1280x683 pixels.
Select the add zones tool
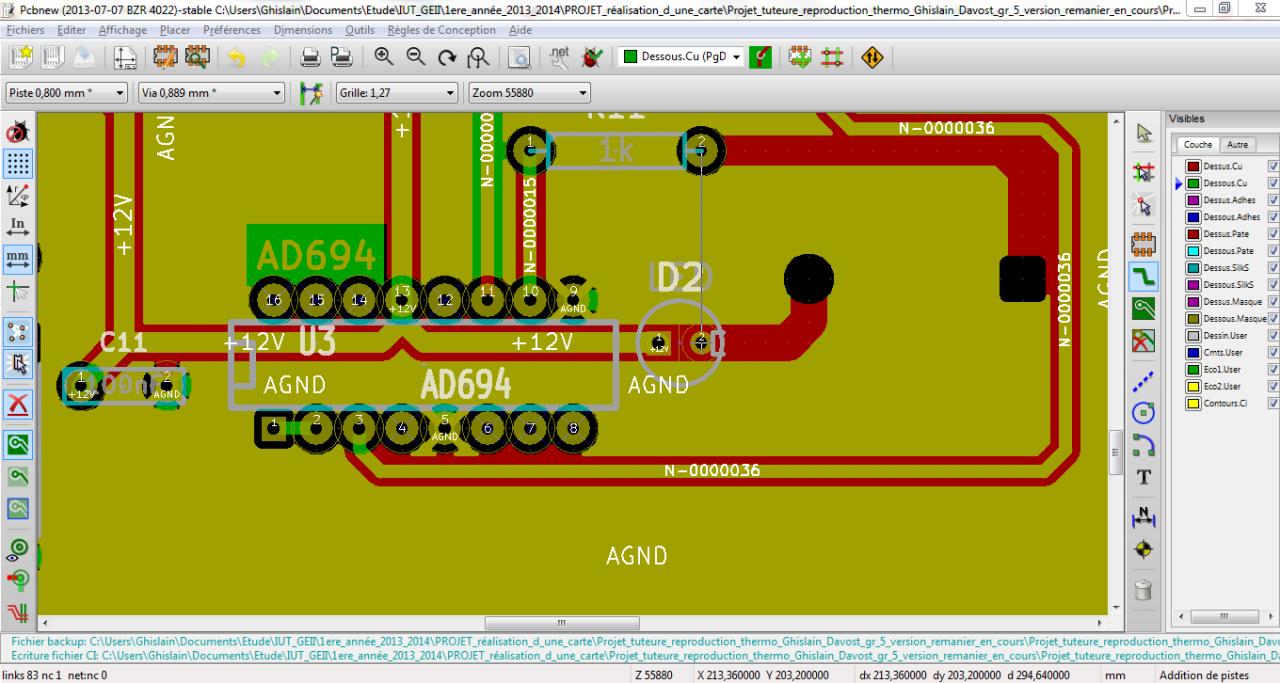(x=1145, y=310)
